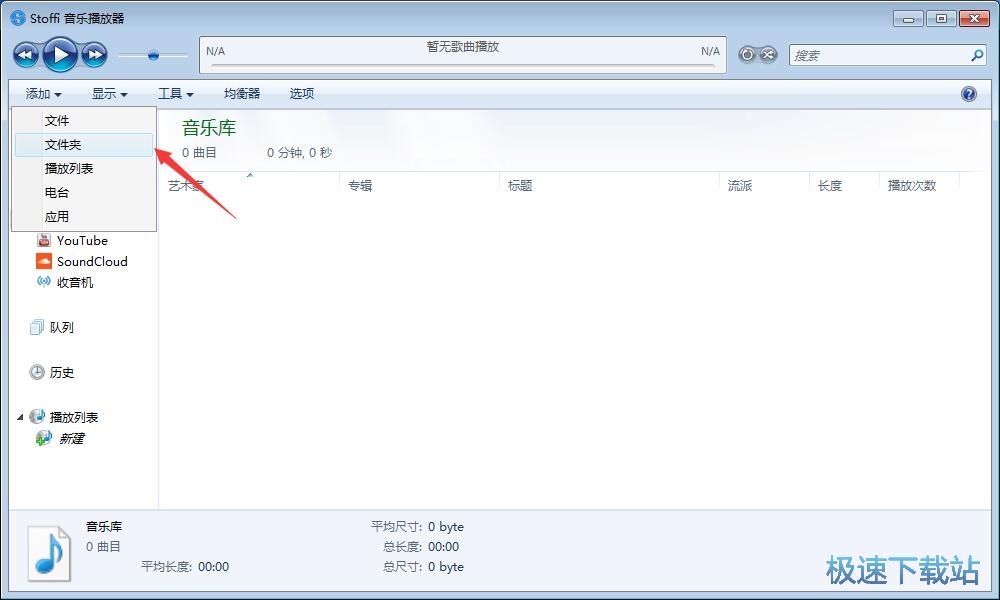Click the Next track button
The width and height of the screenshot is (1000, 600).
point(94,54)
